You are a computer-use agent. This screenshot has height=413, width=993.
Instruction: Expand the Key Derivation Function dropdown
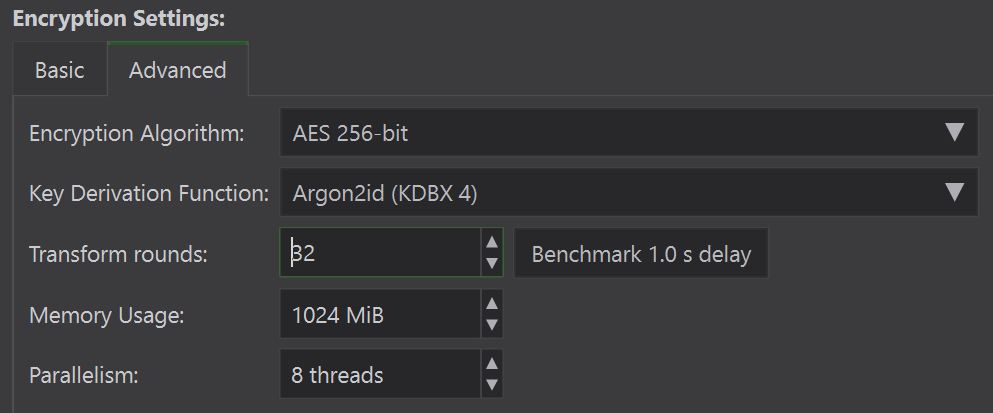point(628,193)
